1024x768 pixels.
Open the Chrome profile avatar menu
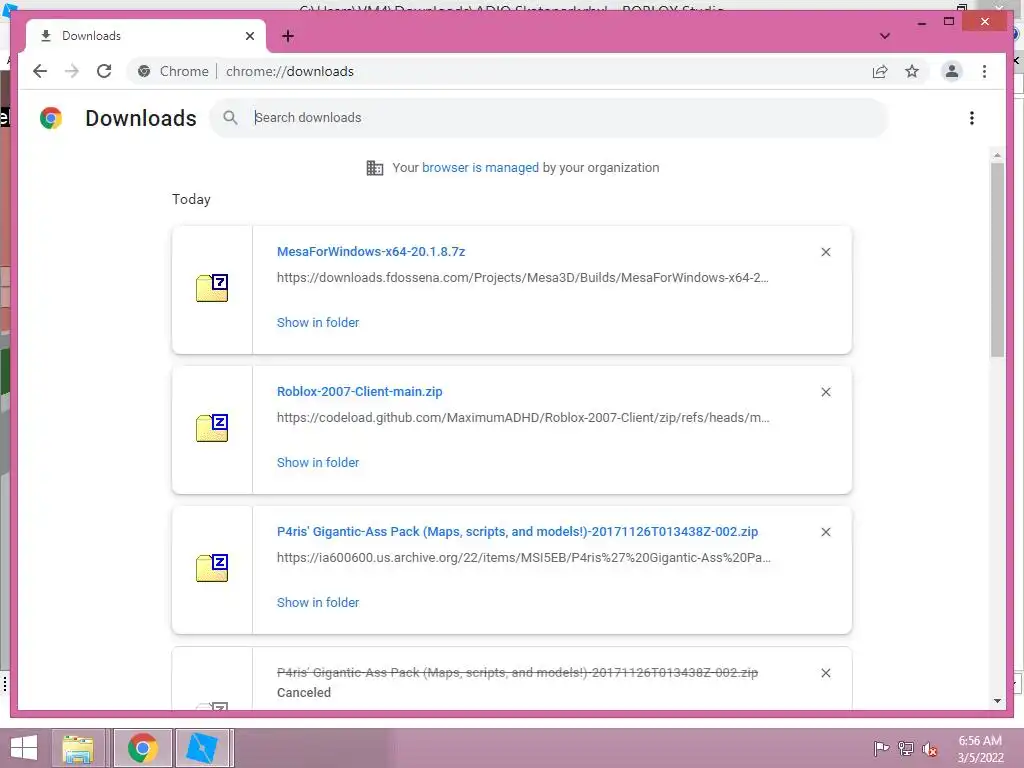click(x=952, y=71)
